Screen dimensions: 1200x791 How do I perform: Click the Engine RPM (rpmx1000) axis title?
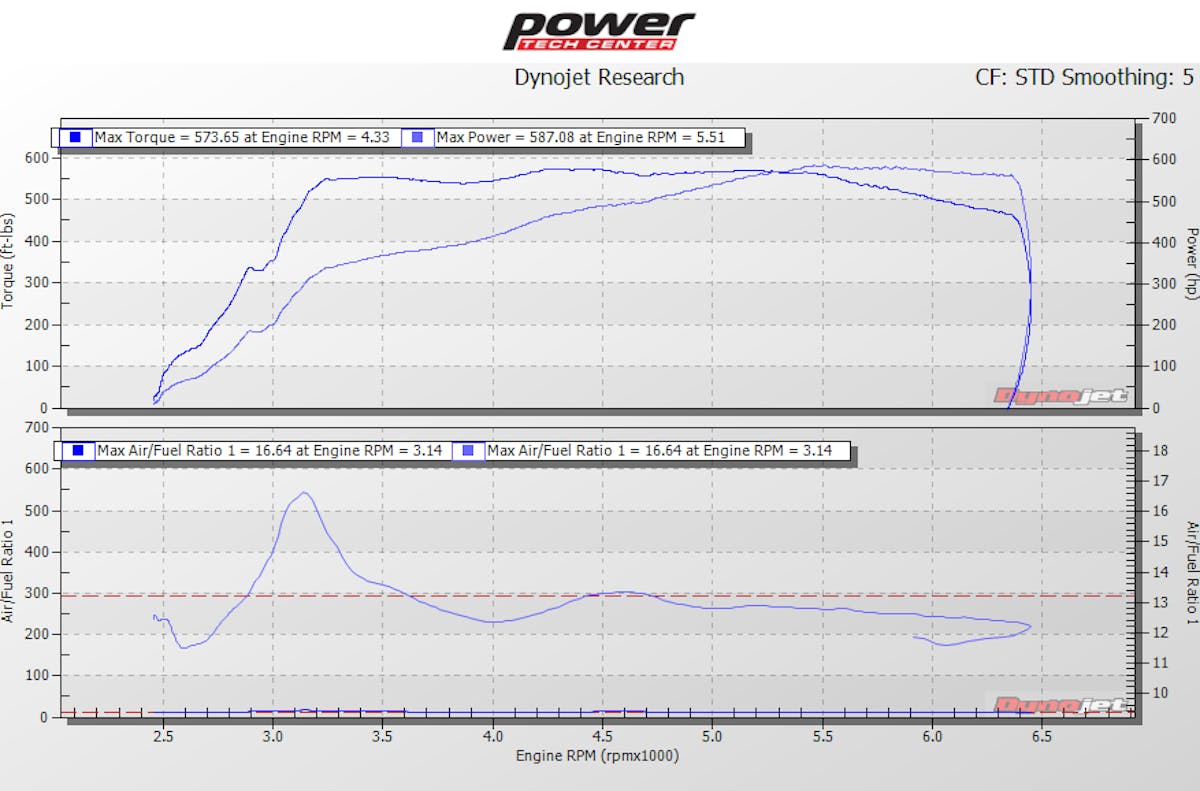point(597,755)
